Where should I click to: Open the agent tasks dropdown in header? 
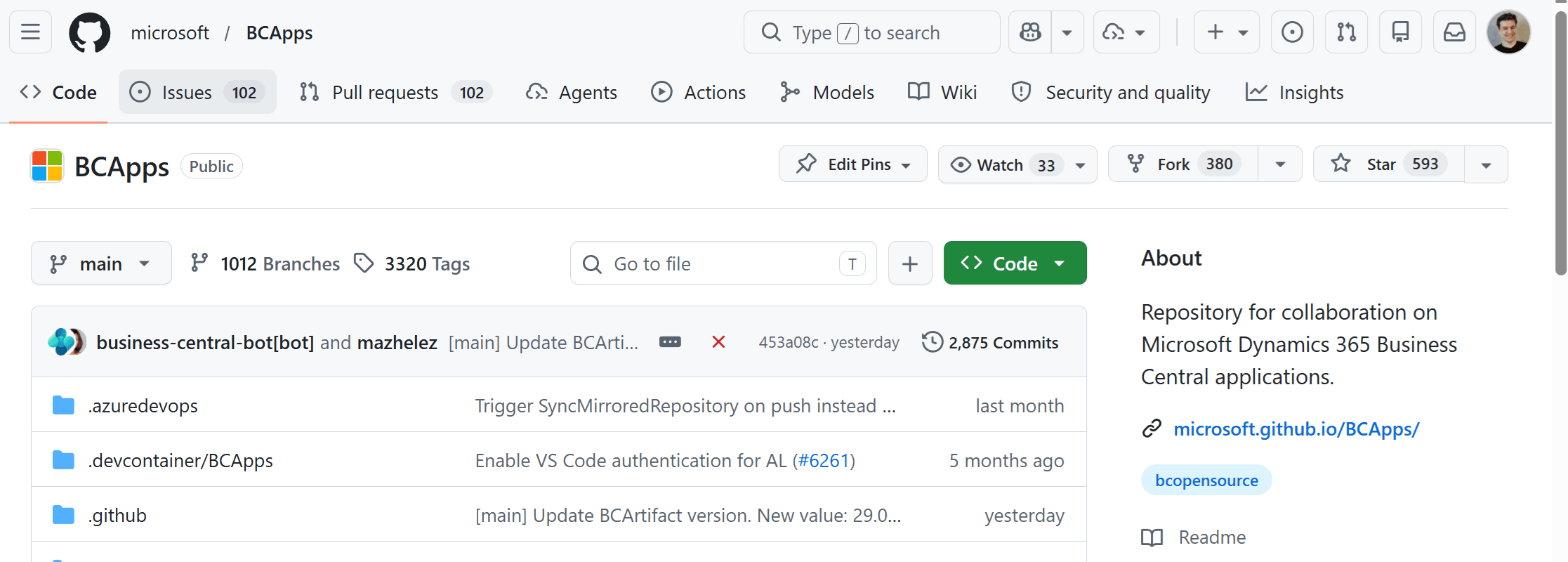coord(1126,32)
